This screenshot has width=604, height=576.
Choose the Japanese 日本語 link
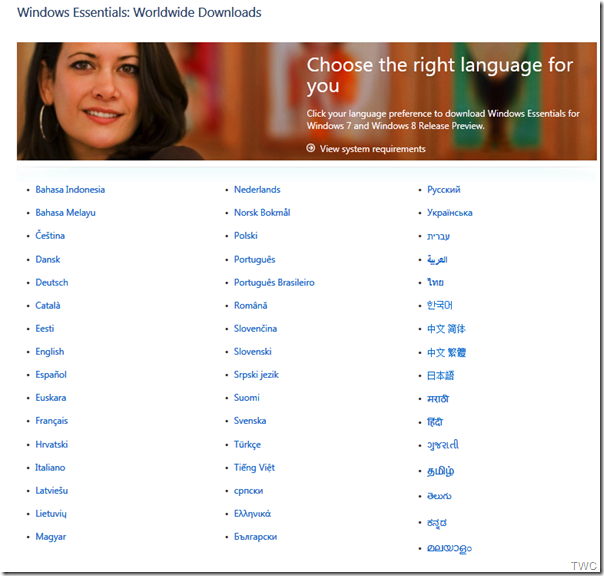click(440, 375)
